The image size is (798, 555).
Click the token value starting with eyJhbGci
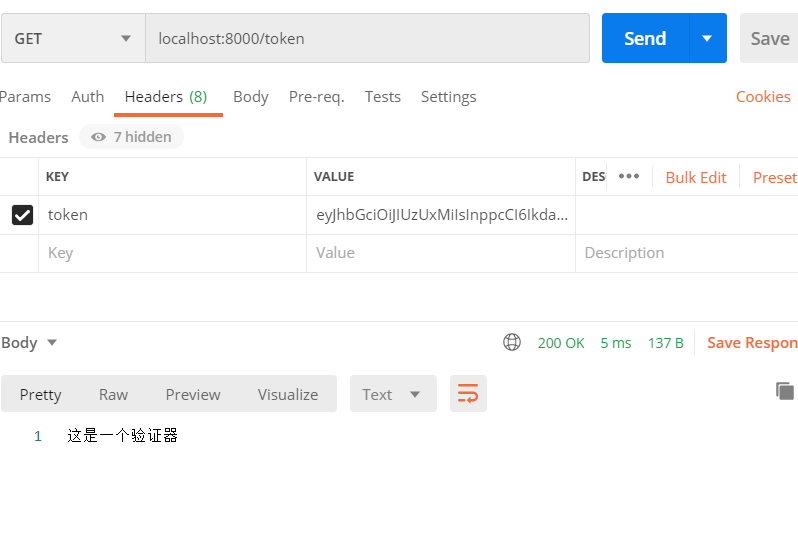point(442,215)
